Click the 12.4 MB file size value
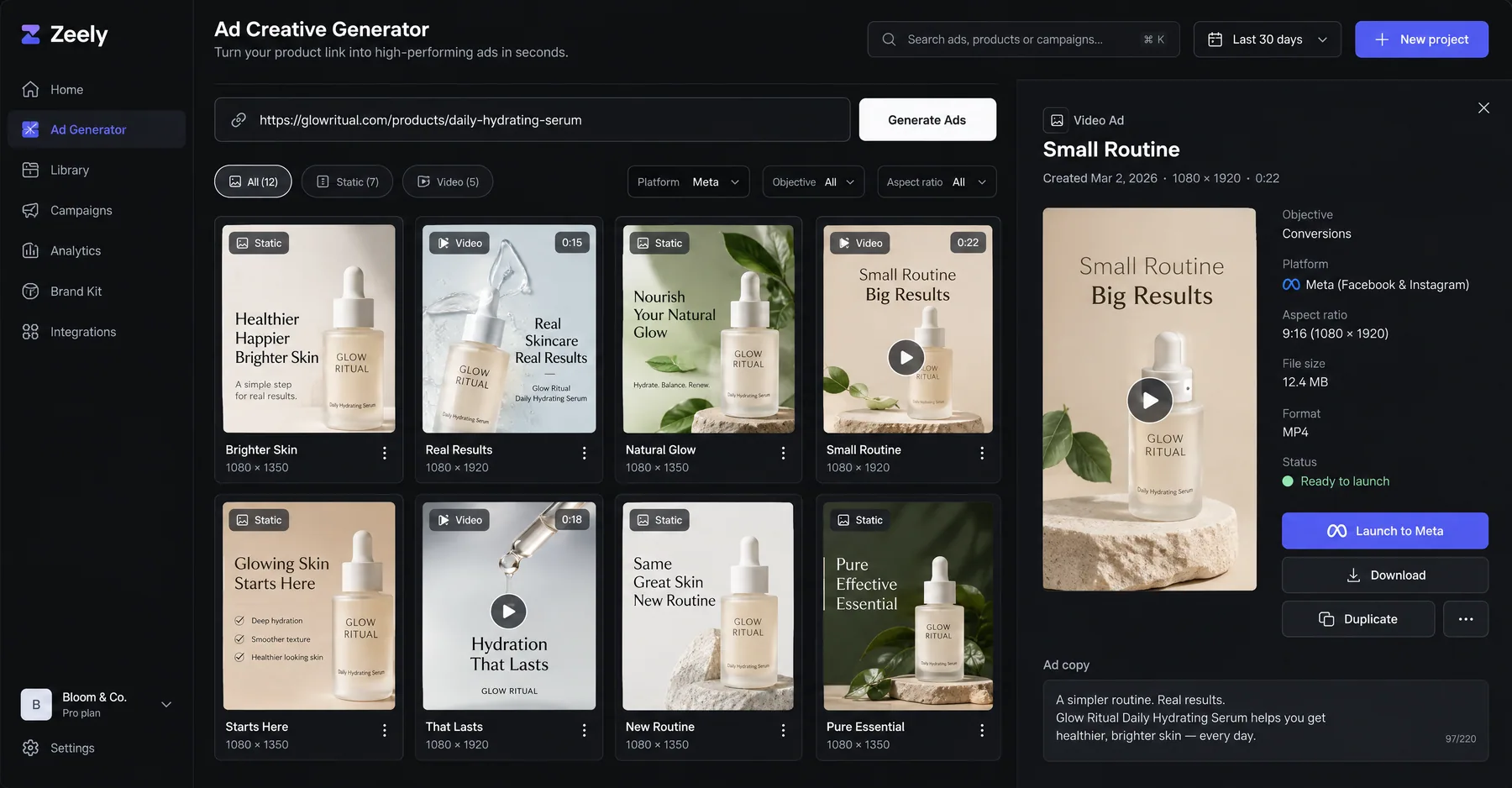This screenshot has width=1512, height=788. [x=1305, y=382]
